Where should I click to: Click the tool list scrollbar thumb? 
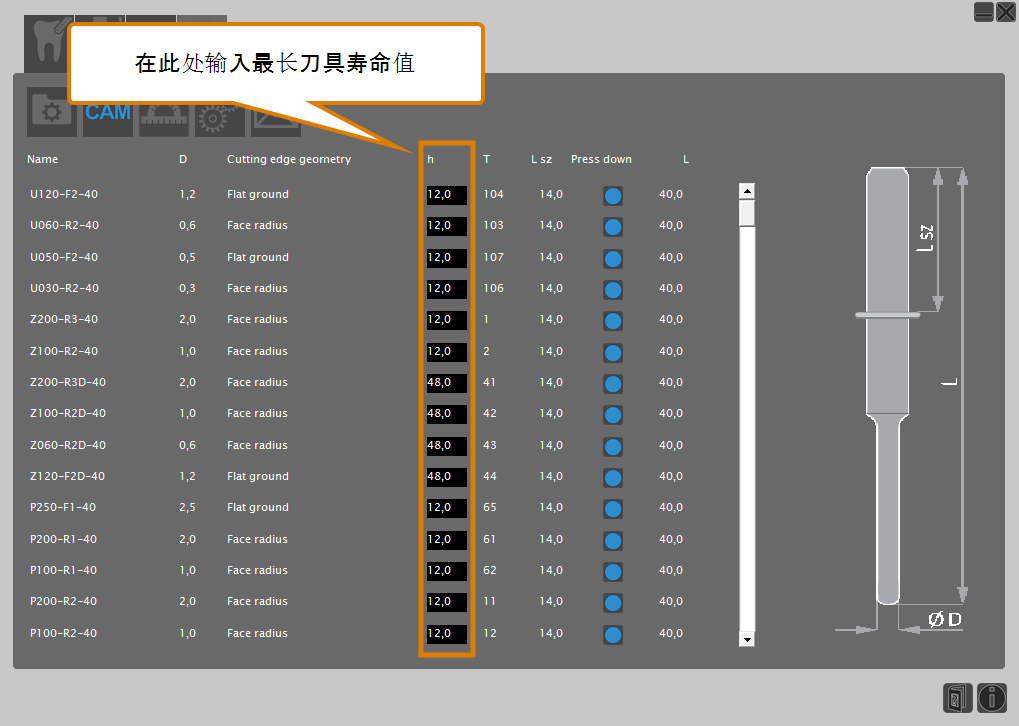coord(747,213)
